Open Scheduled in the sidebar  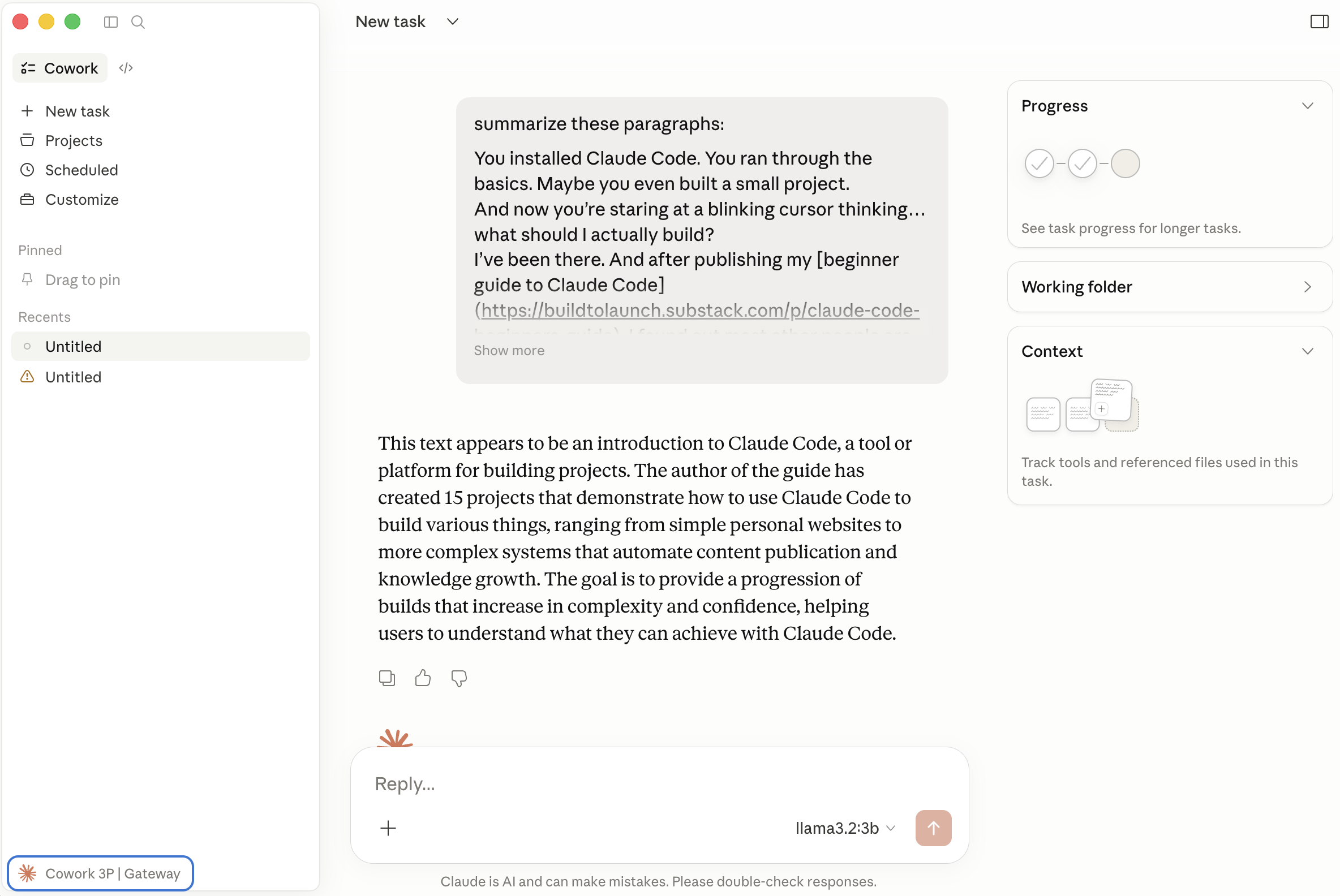click(x=81, y=170)
